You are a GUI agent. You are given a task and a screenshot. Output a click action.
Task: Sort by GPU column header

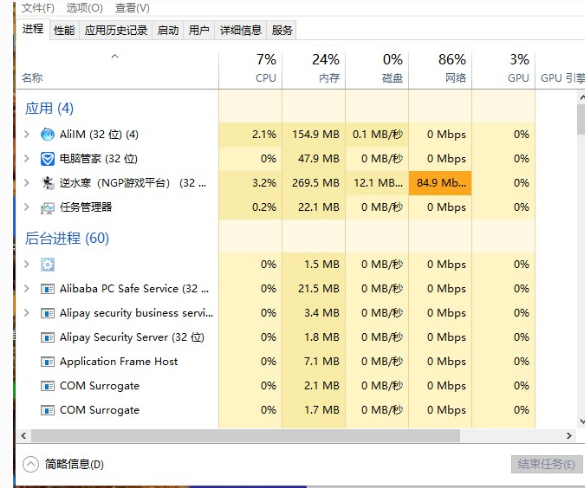coord(504,69)
